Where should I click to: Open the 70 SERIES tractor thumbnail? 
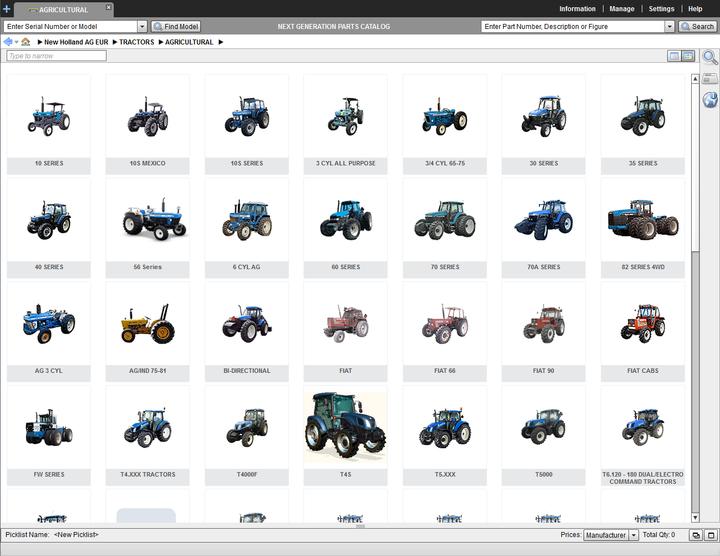[444, 228]
